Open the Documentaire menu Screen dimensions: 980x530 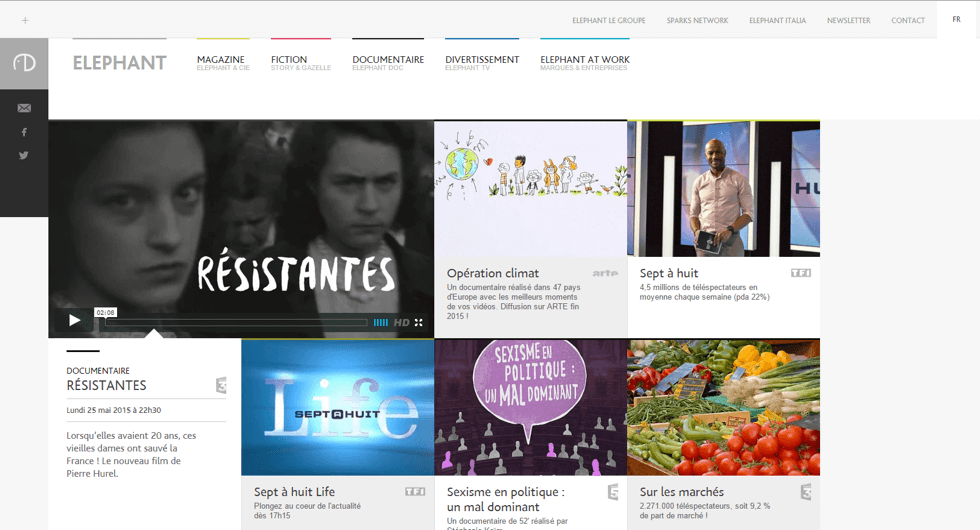coord(388,60)
